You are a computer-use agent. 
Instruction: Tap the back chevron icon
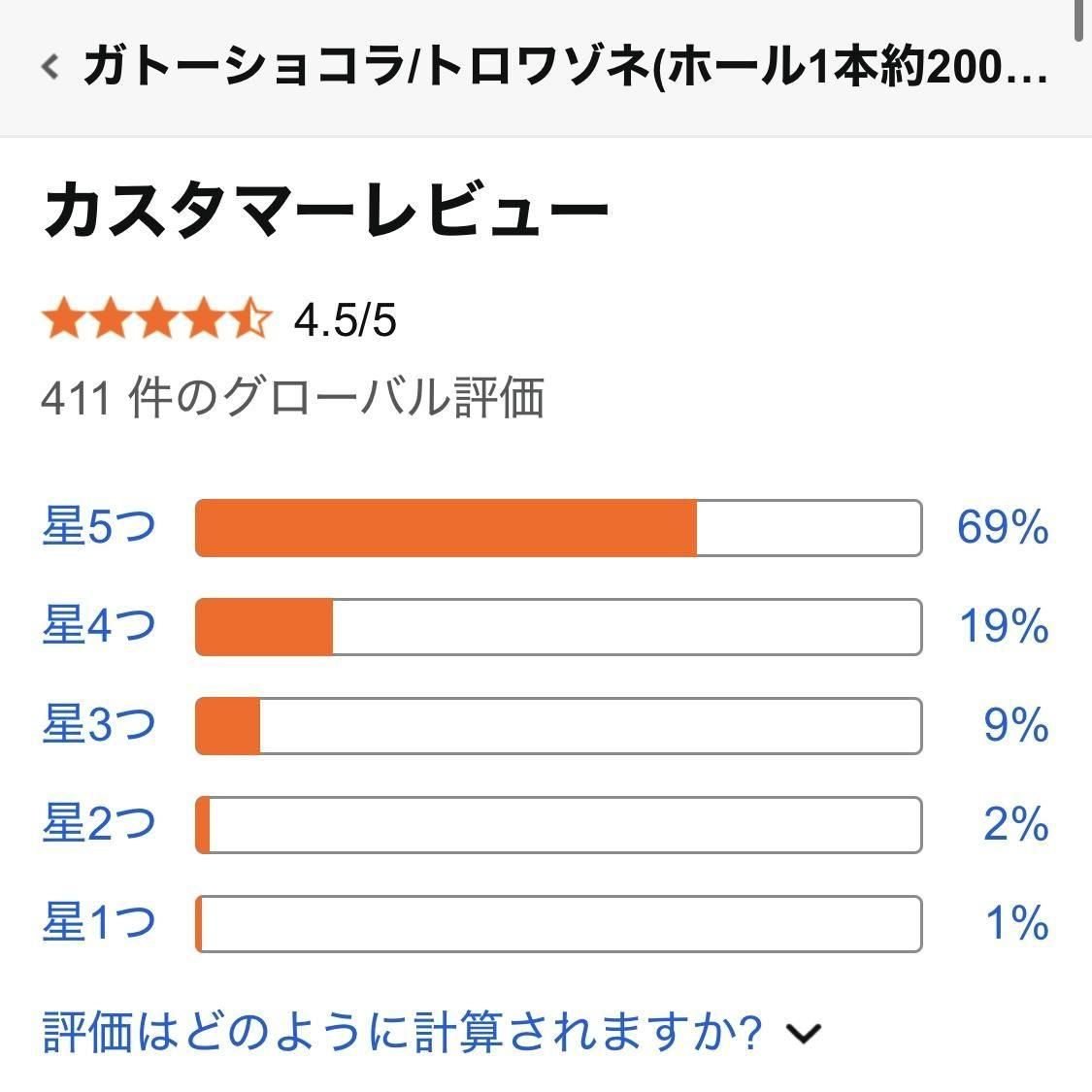(x=50, y=66)
